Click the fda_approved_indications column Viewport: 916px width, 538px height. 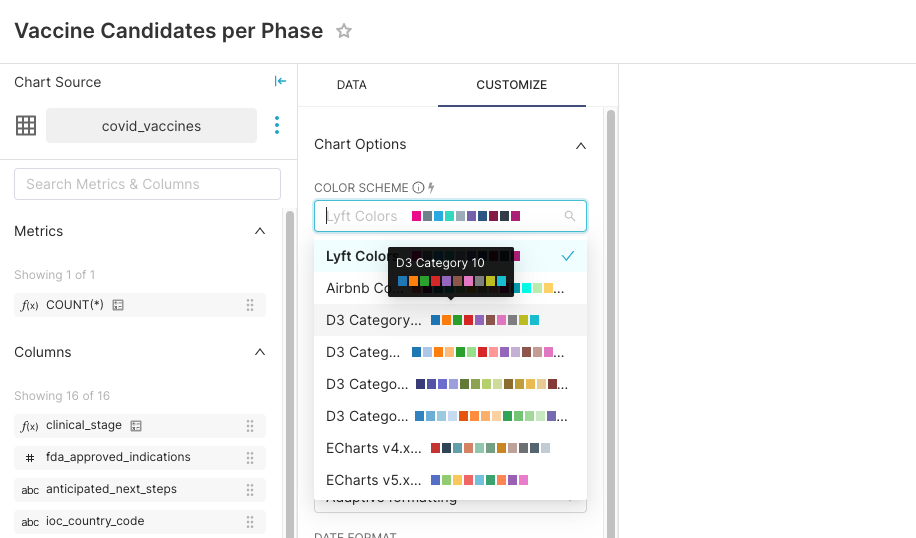(x=118, y=457)
